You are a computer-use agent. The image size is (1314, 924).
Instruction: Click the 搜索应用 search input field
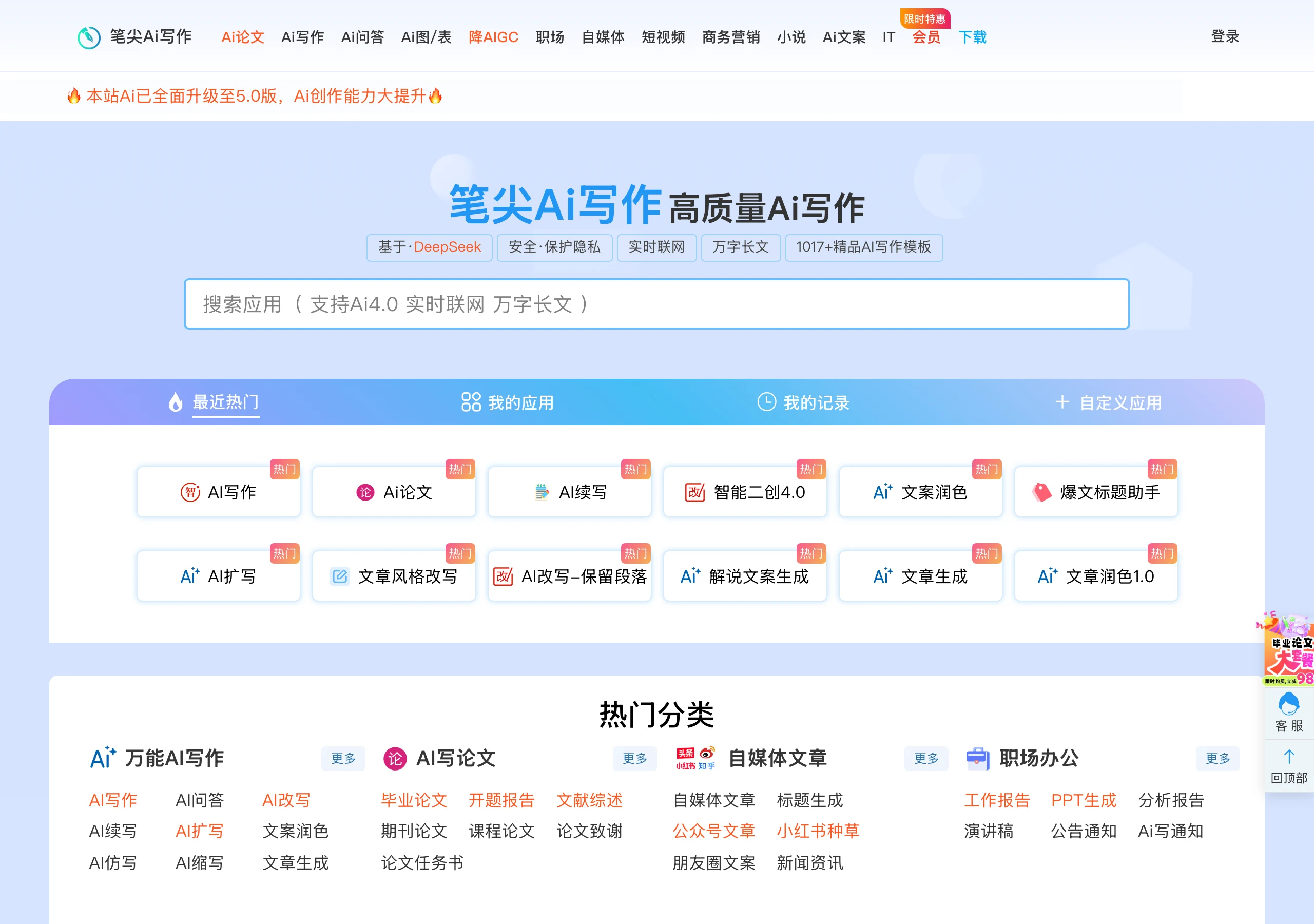[656, 304]
